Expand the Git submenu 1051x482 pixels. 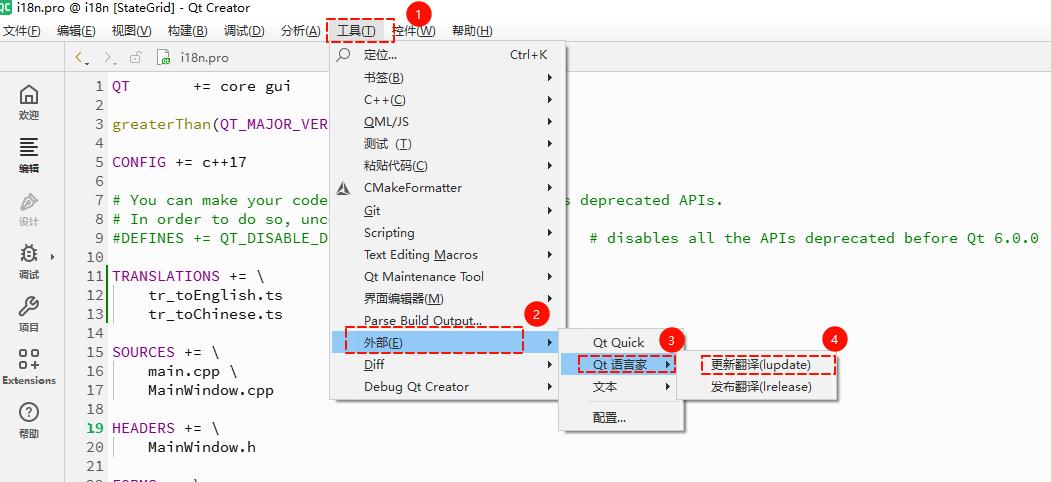click(x=448, y=210)
